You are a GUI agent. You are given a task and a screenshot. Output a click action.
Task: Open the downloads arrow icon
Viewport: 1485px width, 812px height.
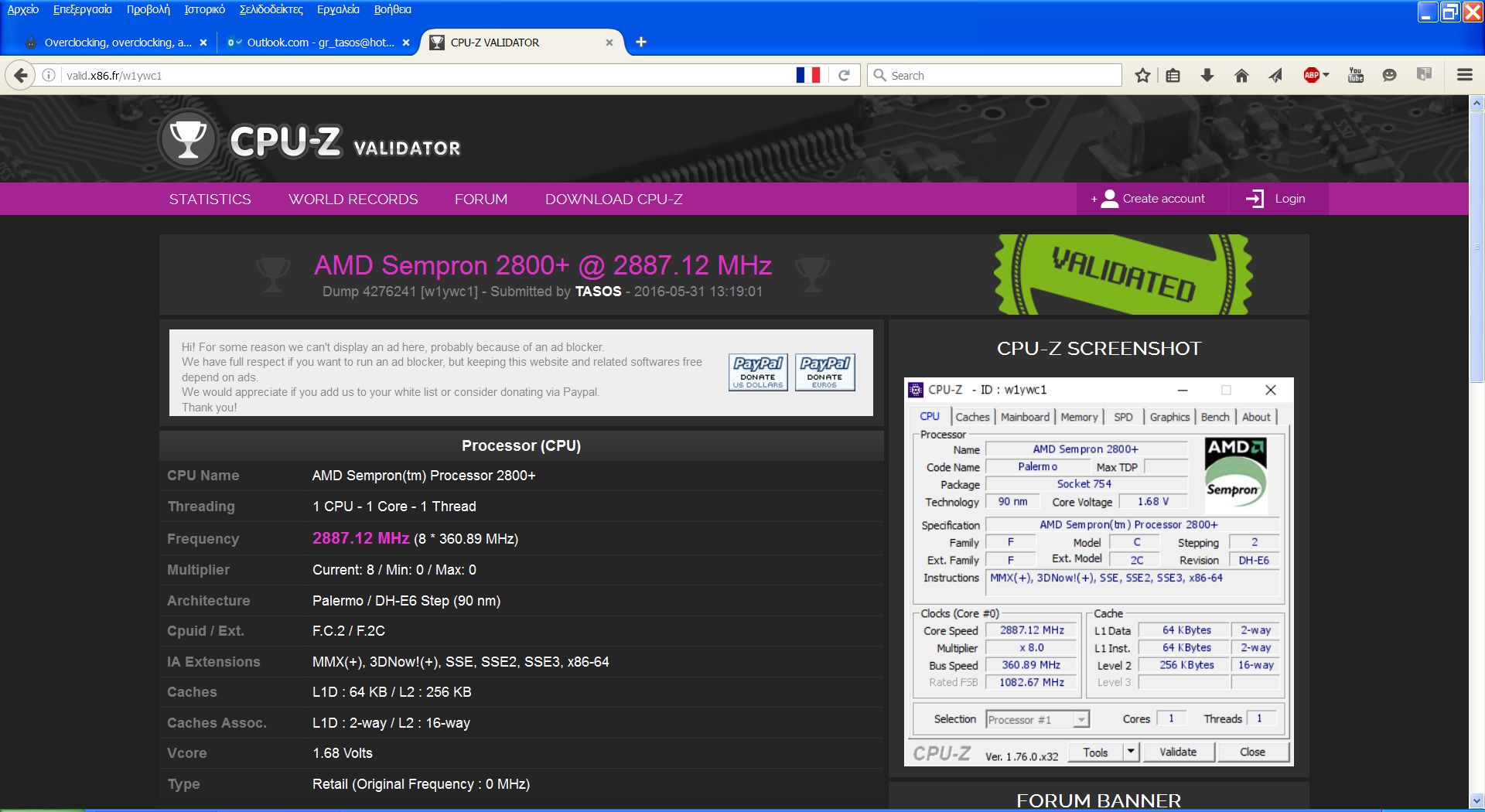(x=1207, y=75)
